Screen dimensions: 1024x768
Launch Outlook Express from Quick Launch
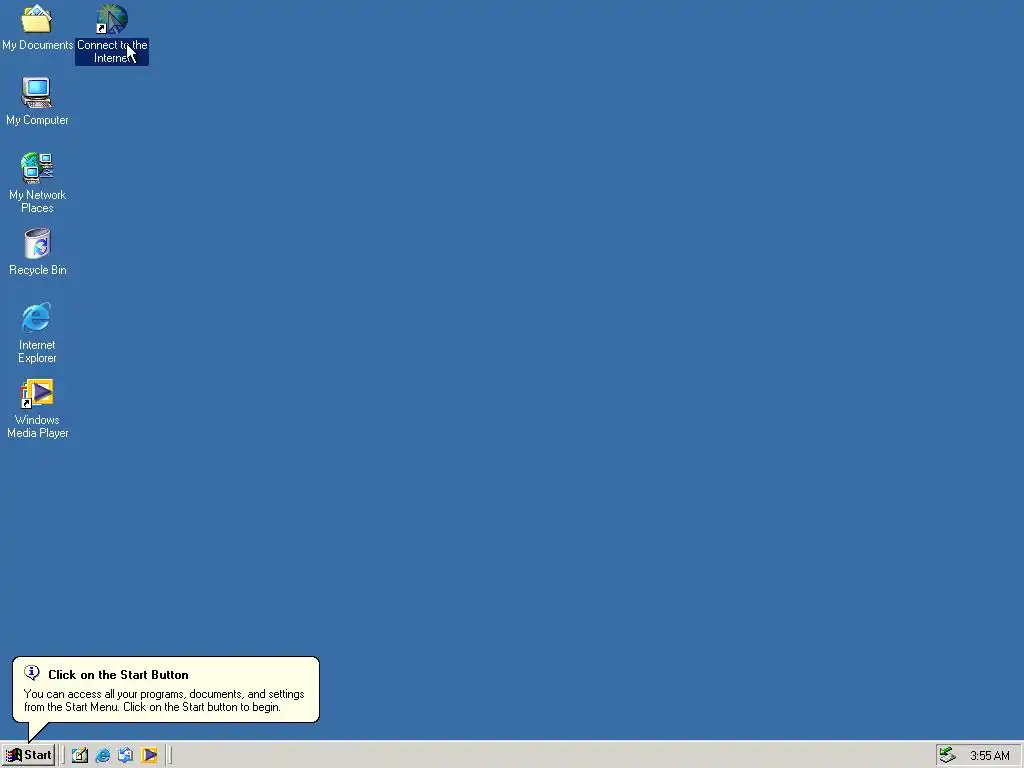[125, 755]
